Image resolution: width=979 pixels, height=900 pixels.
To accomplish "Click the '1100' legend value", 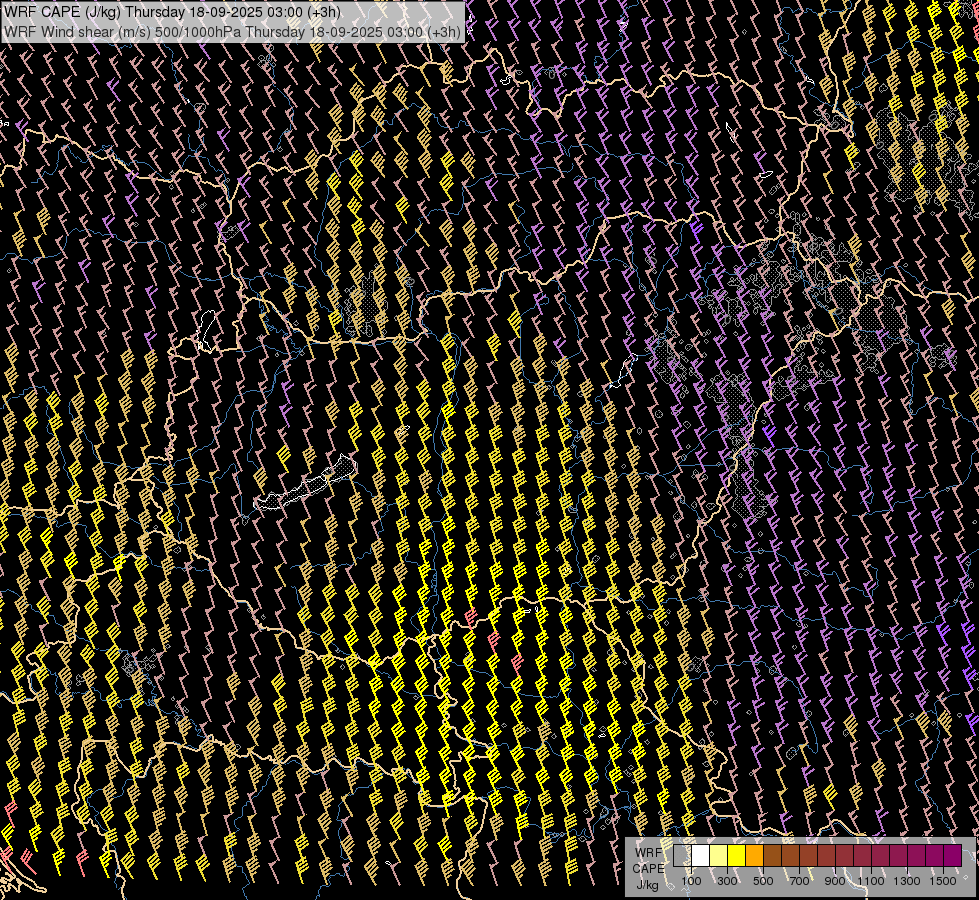I will pos(871,881).
